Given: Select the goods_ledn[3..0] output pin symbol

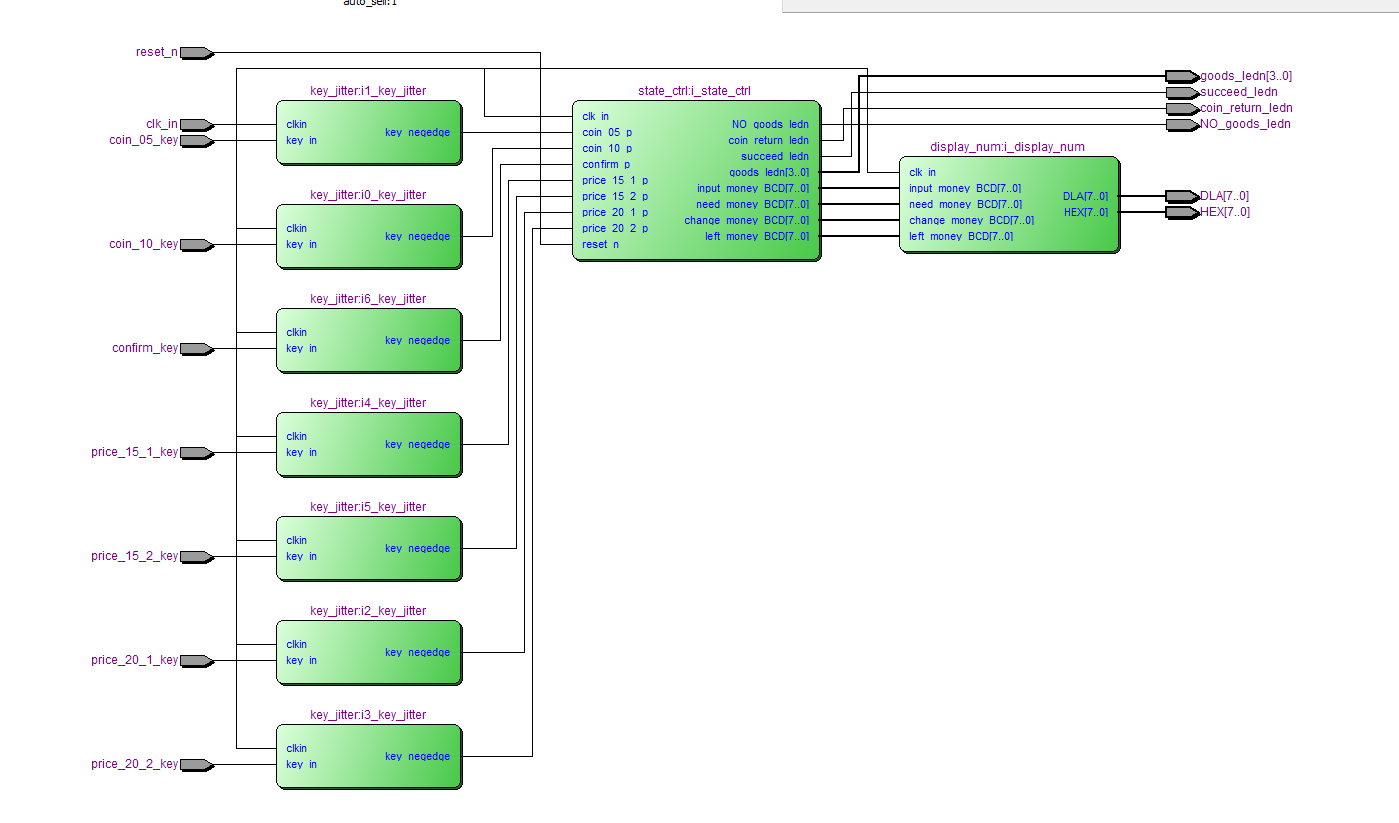Looking at the screenshot, I should pyautogui.click(x=1182, y=76).
